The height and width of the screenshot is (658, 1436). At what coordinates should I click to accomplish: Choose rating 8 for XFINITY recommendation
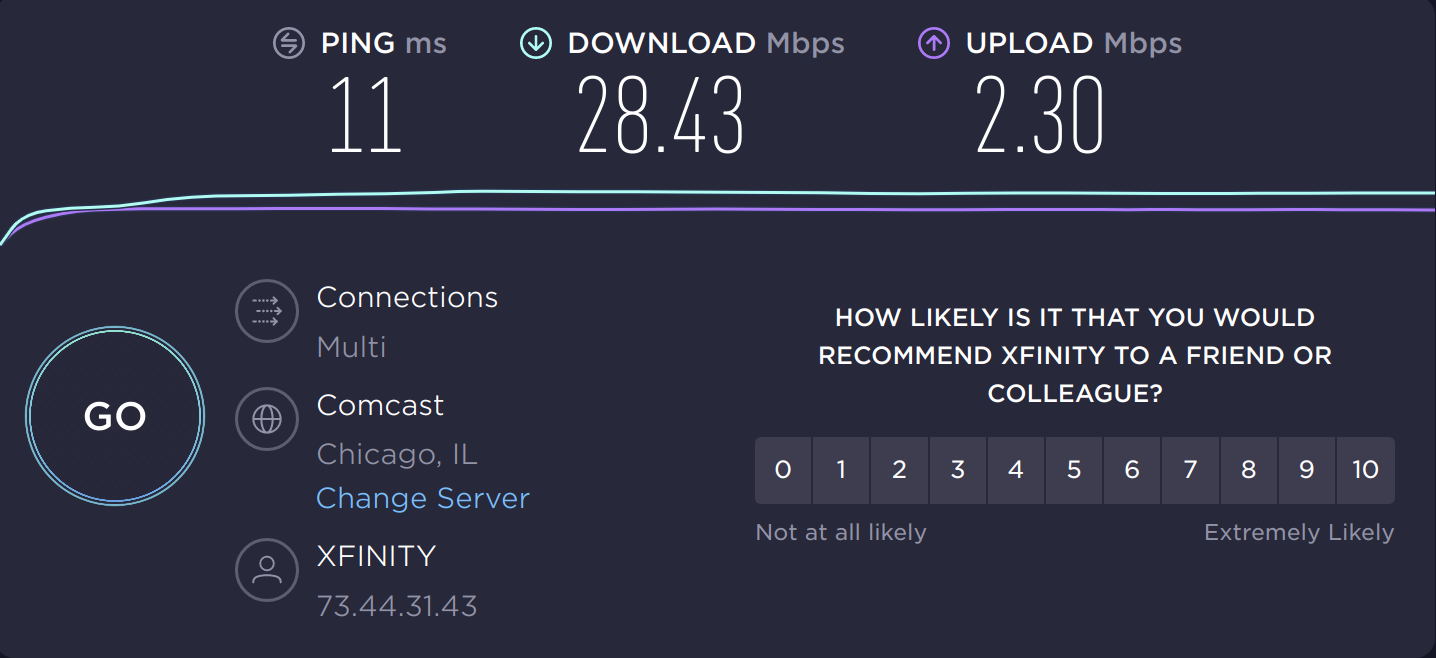click(x=1248, y=470)
